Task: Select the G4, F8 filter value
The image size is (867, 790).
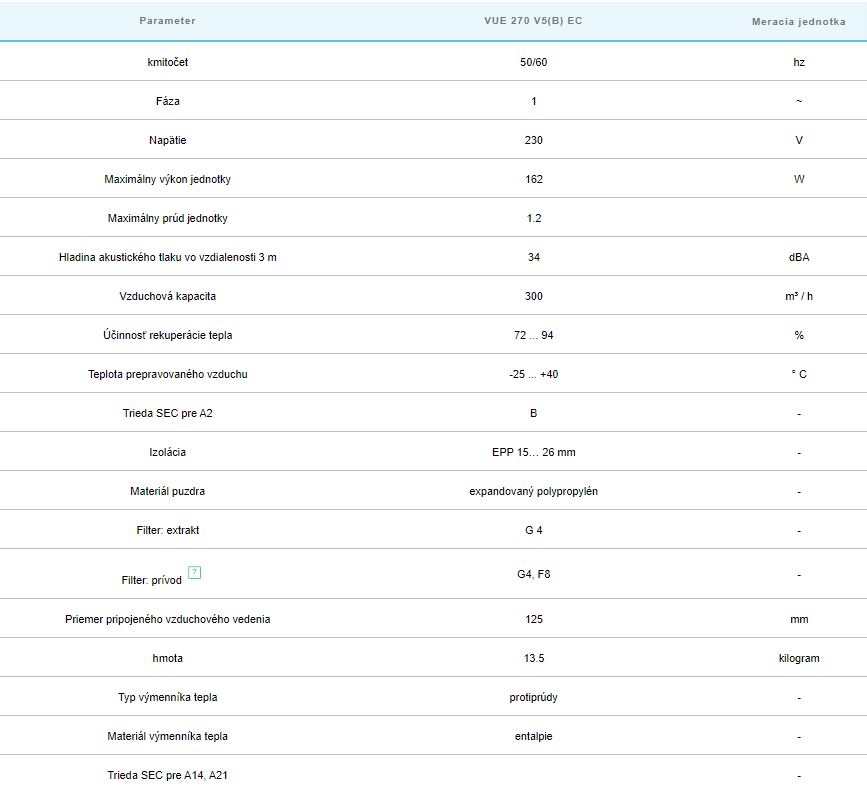Action: (533, 574)
